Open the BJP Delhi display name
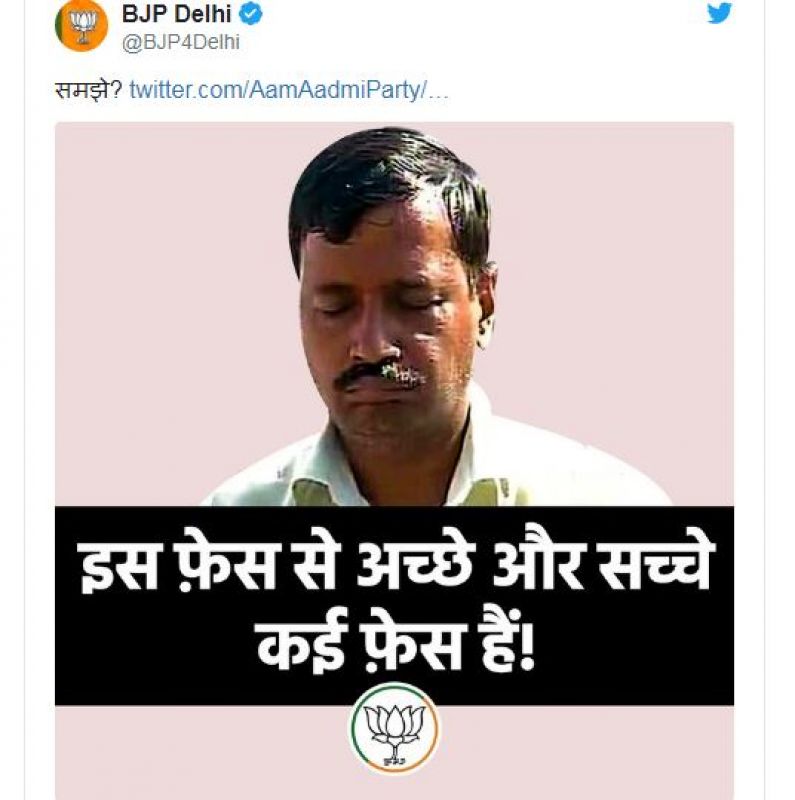 pyautogui.click(x=177, y=13)
